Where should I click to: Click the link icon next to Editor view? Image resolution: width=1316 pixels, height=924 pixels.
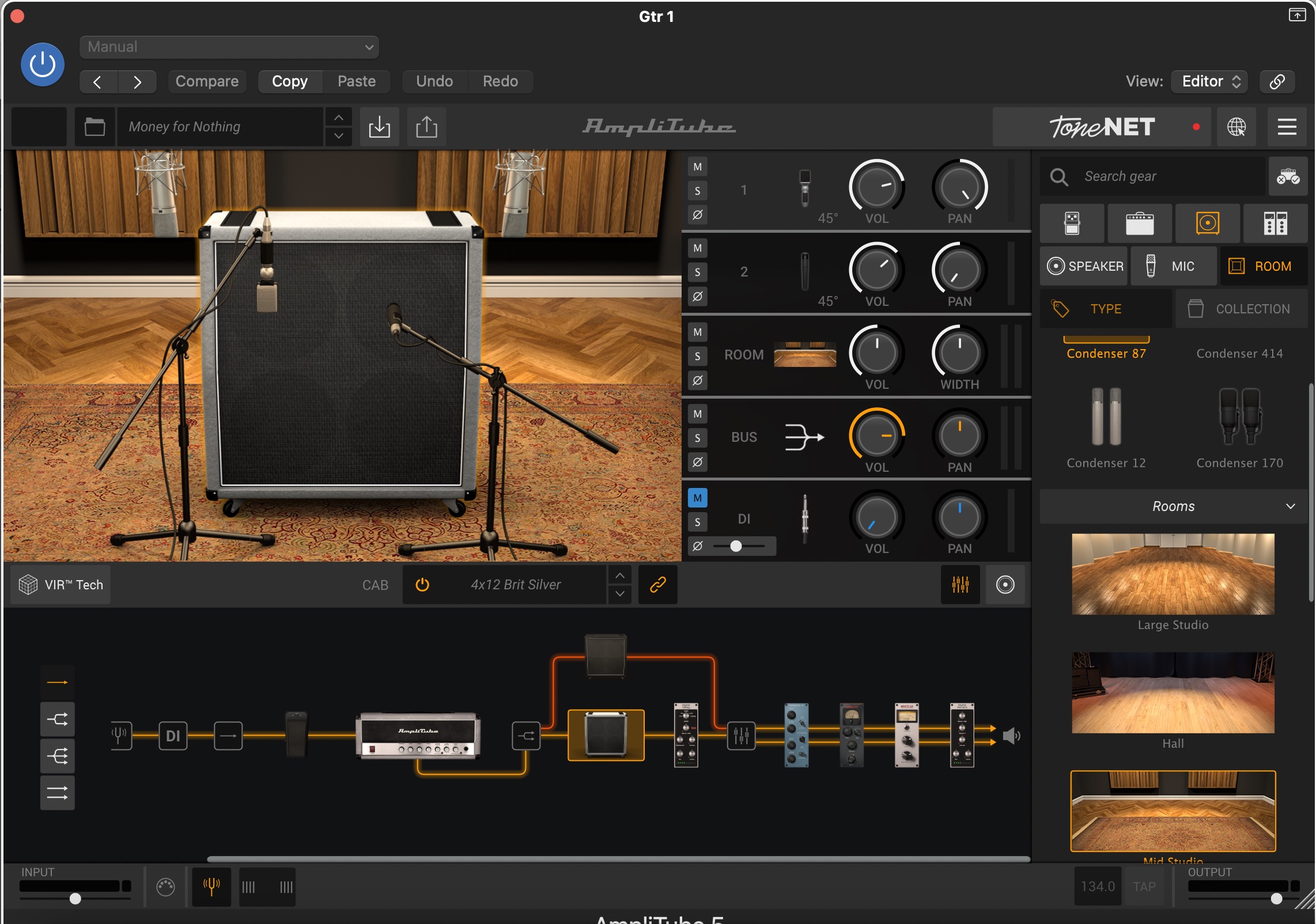pyautogui.click(x=1277, y=81)
